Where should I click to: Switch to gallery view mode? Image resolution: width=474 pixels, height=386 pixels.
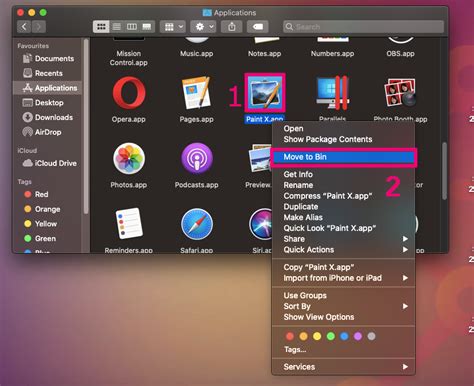(x=147, y=27)
